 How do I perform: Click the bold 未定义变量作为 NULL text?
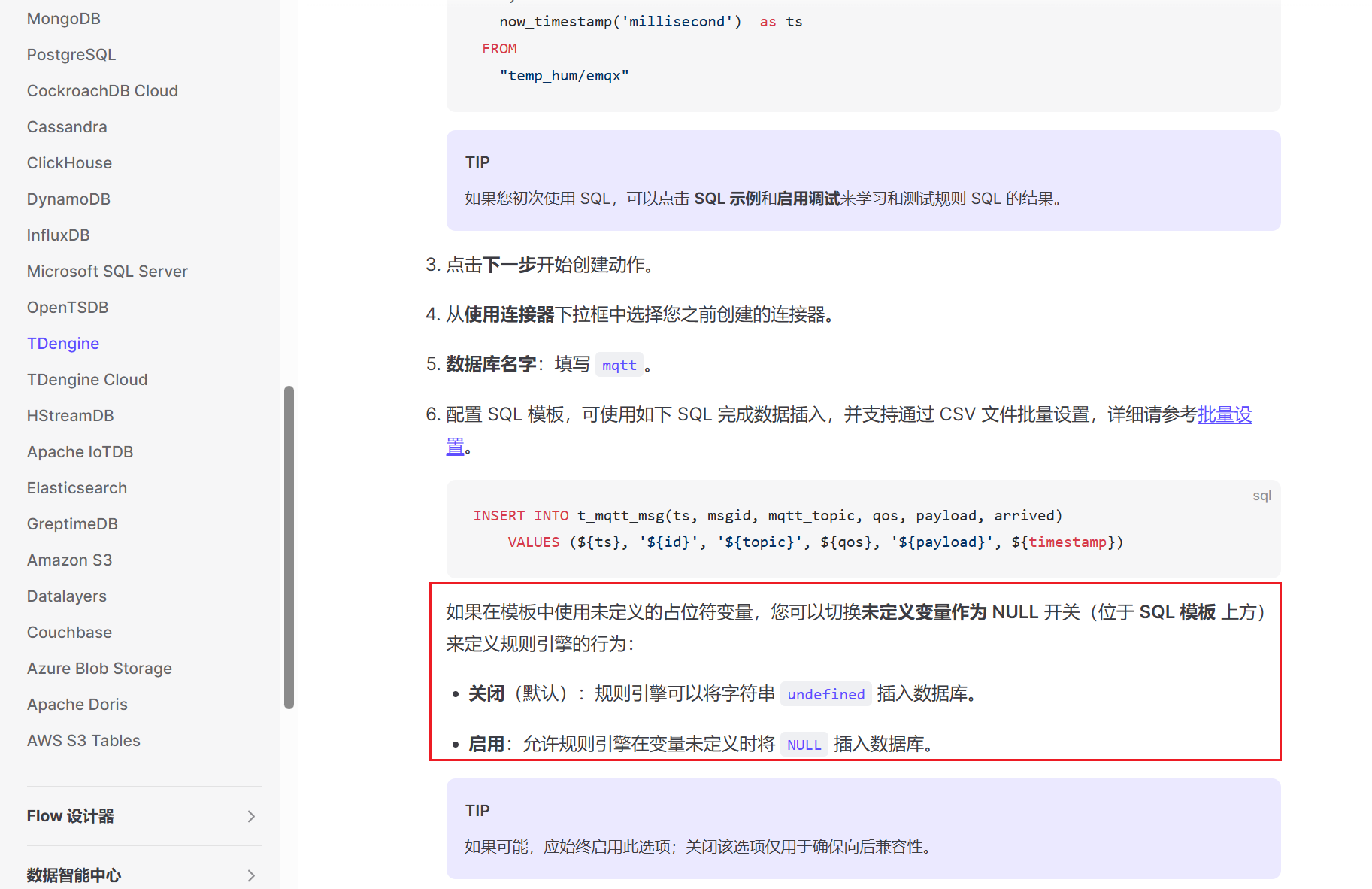click(949, 612)
